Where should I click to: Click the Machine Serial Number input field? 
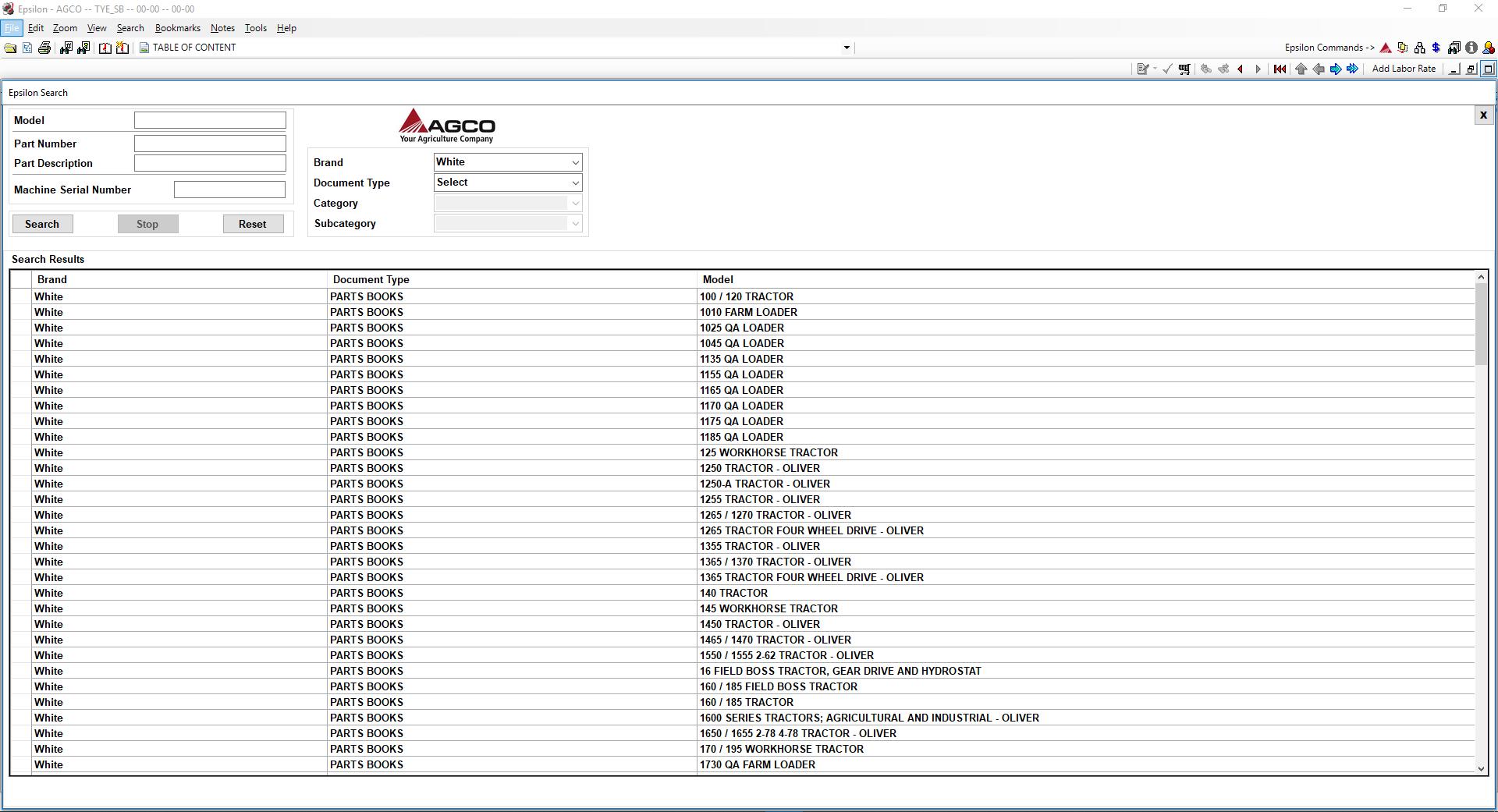tap(229, 190)
